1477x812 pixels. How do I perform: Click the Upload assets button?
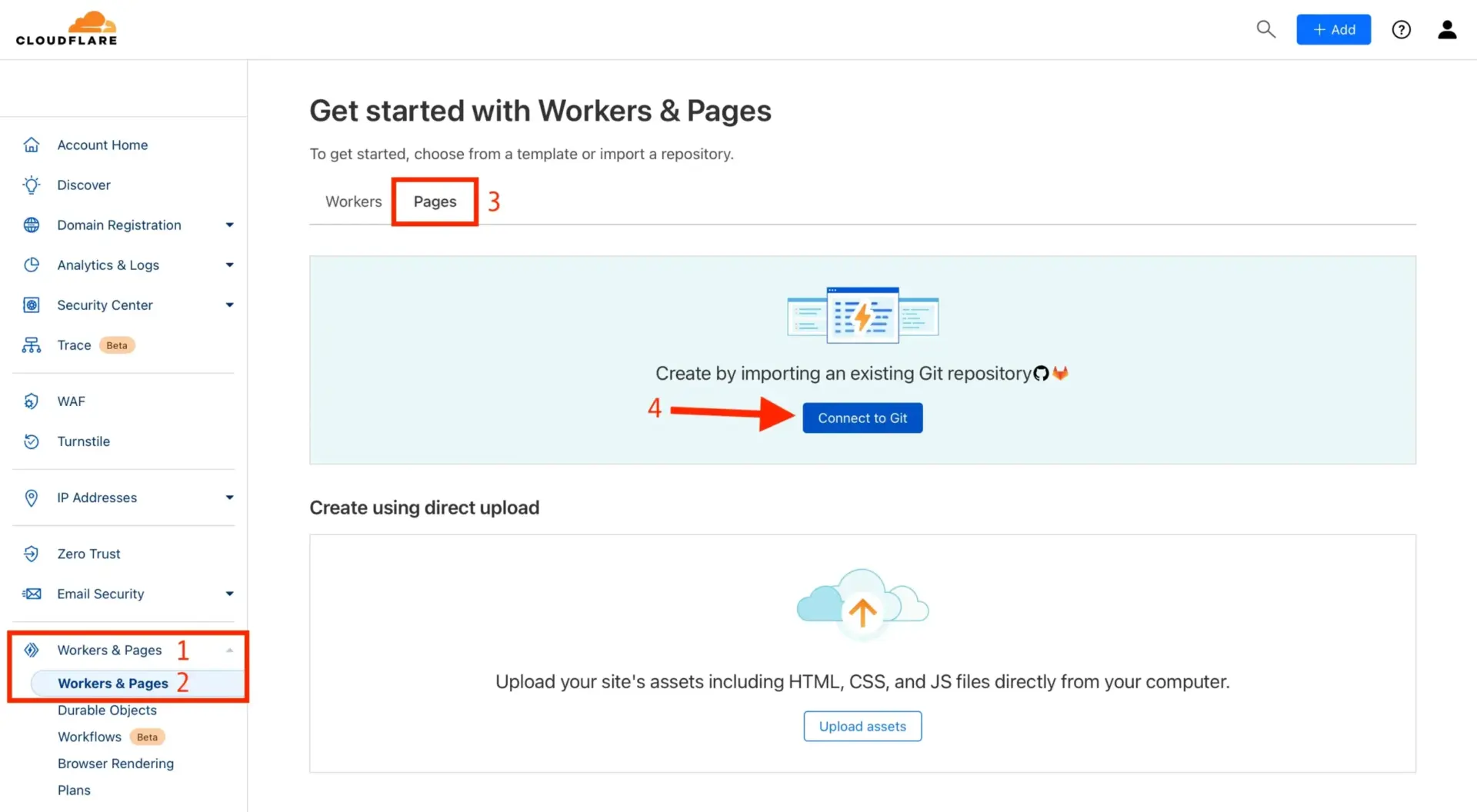862,726
